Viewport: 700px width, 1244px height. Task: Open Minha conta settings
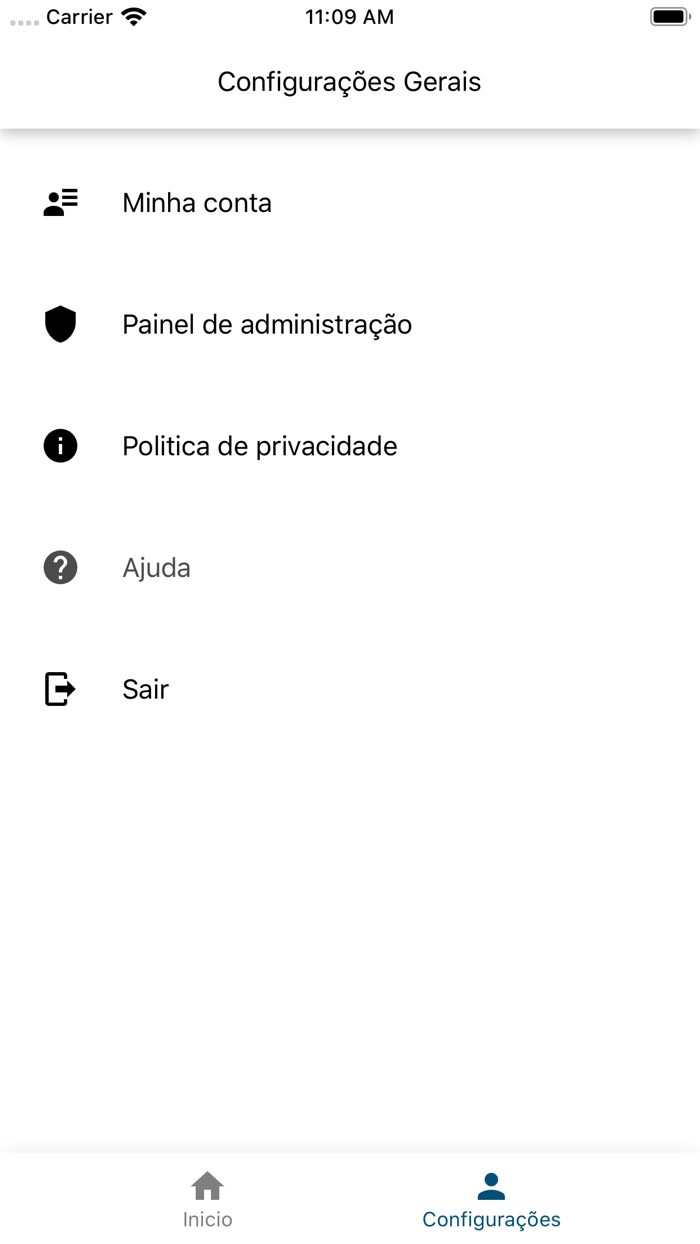(196, 203)
